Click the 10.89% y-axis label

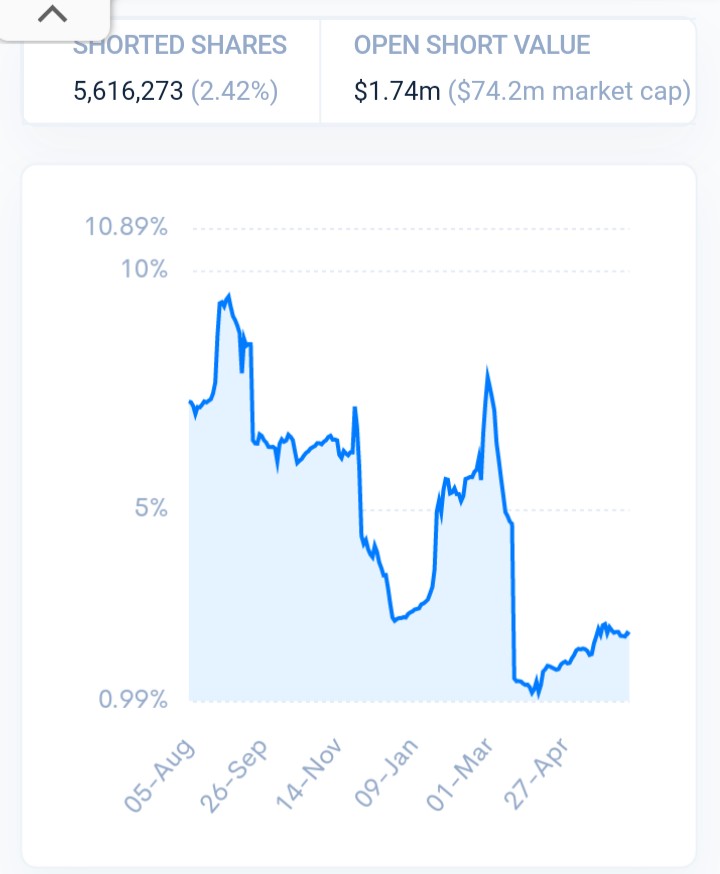(126, 227)
